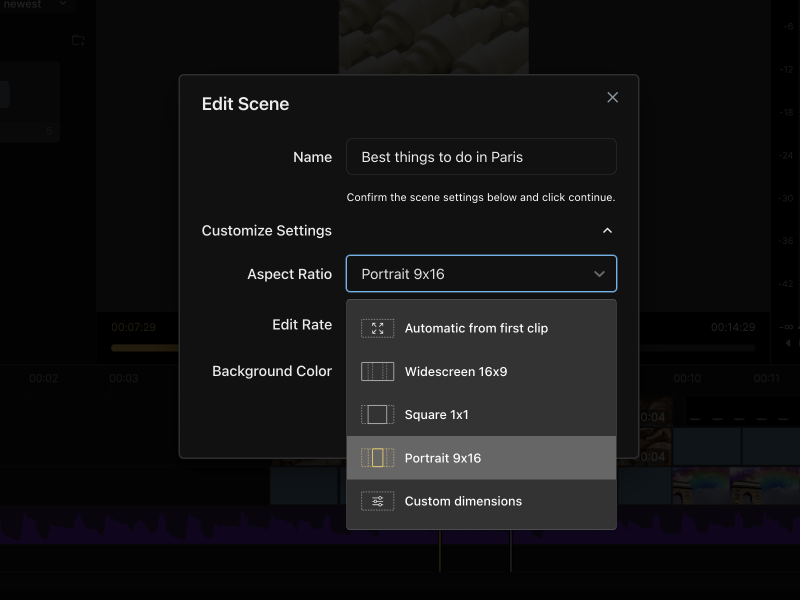Collapse the Customize Settings section
800x600 pixels.
[607, 231]
